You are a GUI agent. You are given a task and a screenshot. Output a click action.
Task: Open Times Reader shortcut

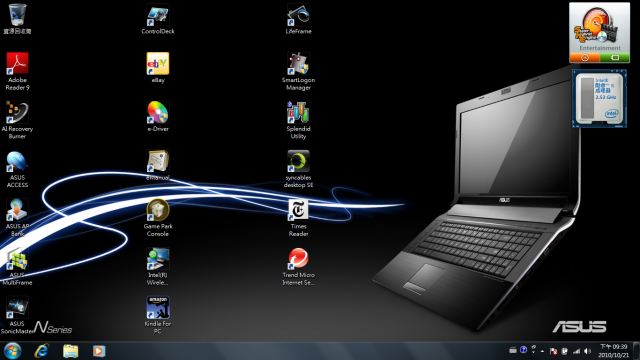click(x=298, y=217)
